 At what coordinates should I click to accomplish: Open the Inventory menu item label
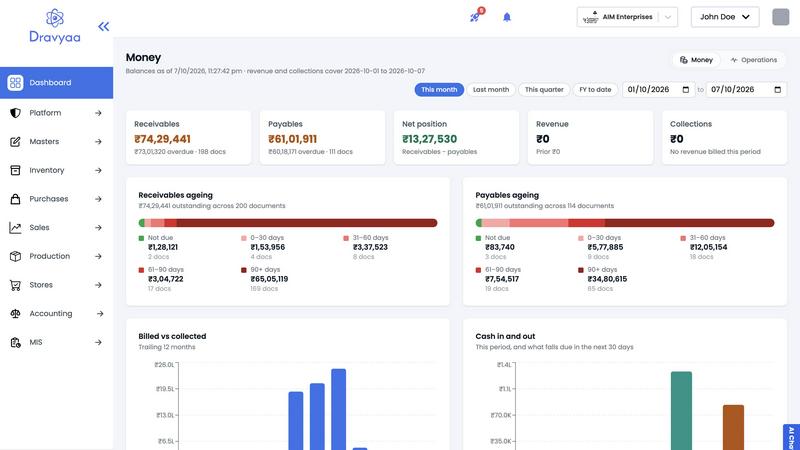(46, 170)
